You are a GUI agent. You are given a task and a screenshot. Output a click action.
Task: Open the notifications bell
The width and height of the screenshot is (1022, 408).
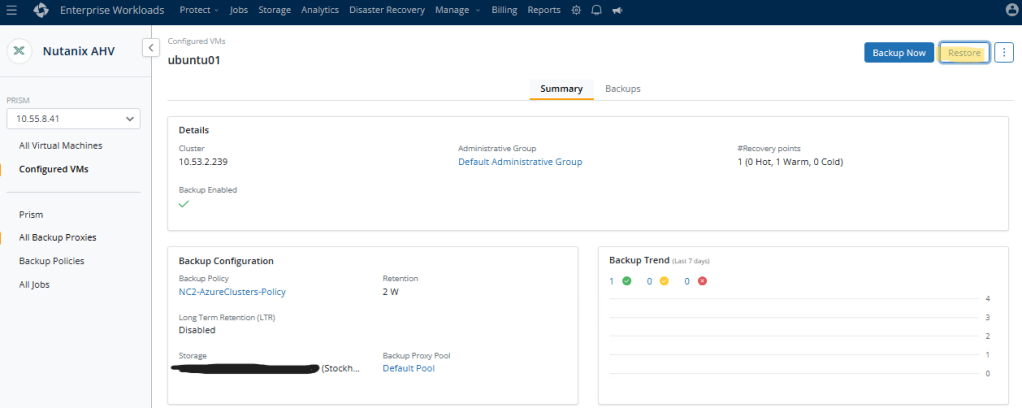[596, 10]
